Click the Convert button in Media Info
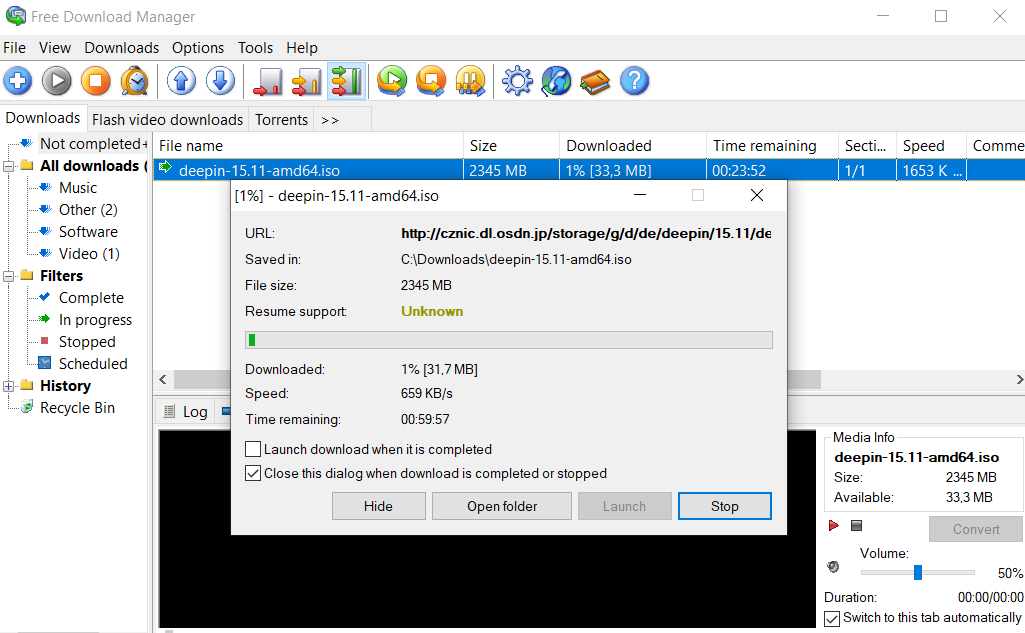Screen dimensions: 1025x633 pos(976,529)
